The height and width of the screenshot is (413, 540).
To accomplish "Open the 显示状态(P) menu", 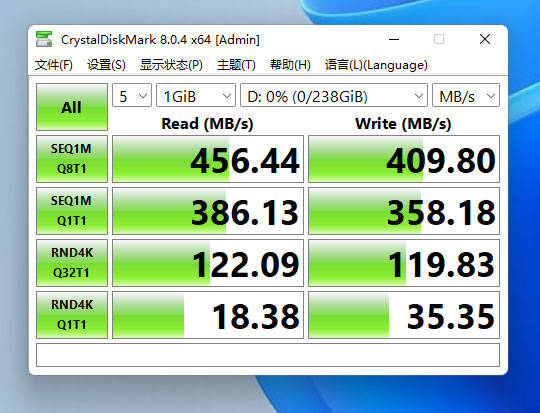I will [x=171, y=65].
